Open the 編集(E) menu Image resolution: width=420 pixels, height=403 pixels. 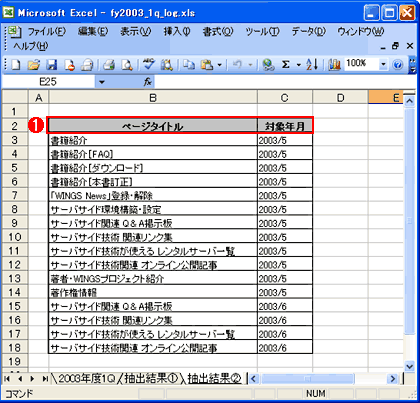click(x=93, y=32)
